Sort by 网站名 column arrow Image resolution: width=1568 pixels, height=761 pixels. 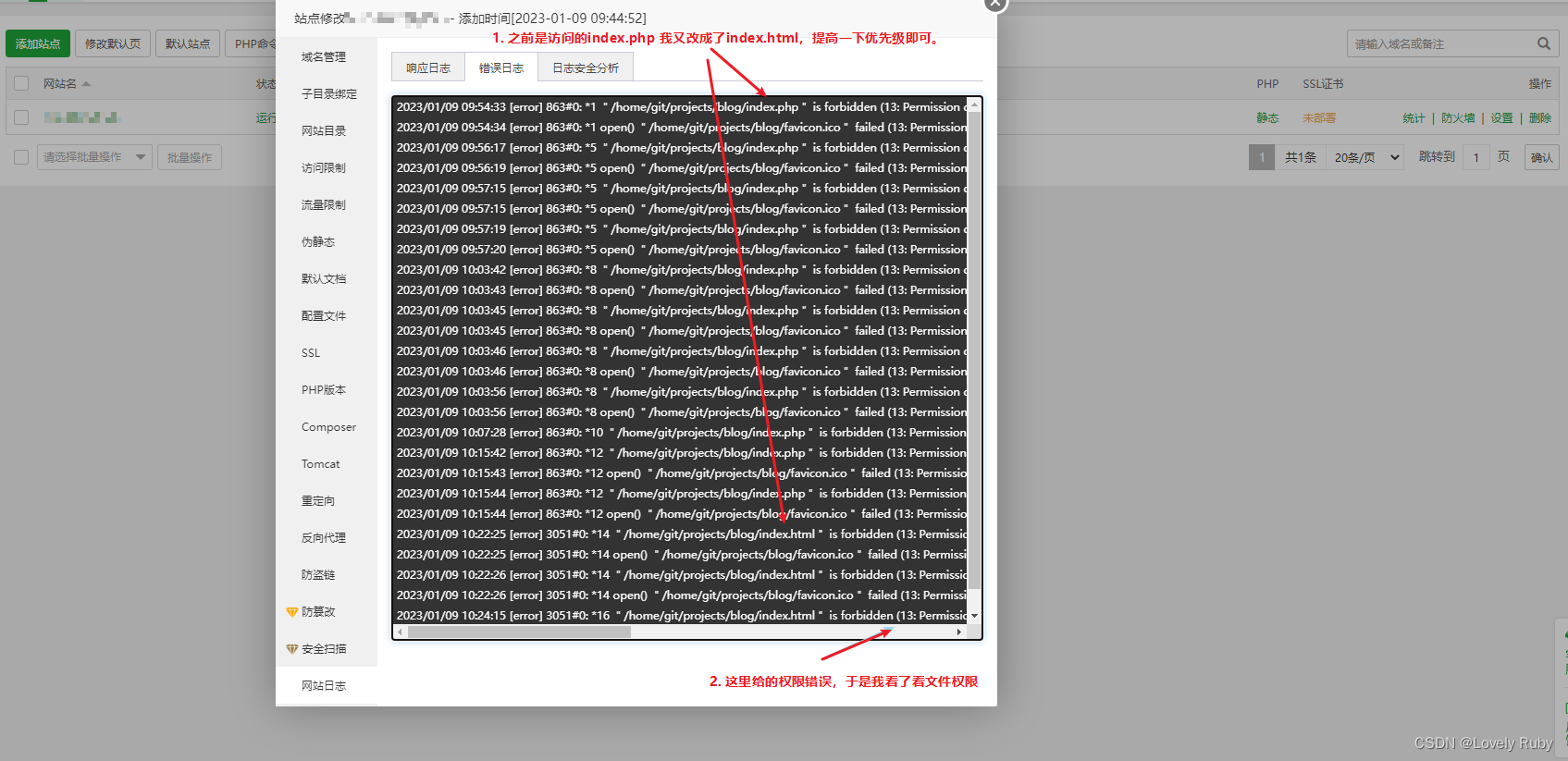[86, 84]
